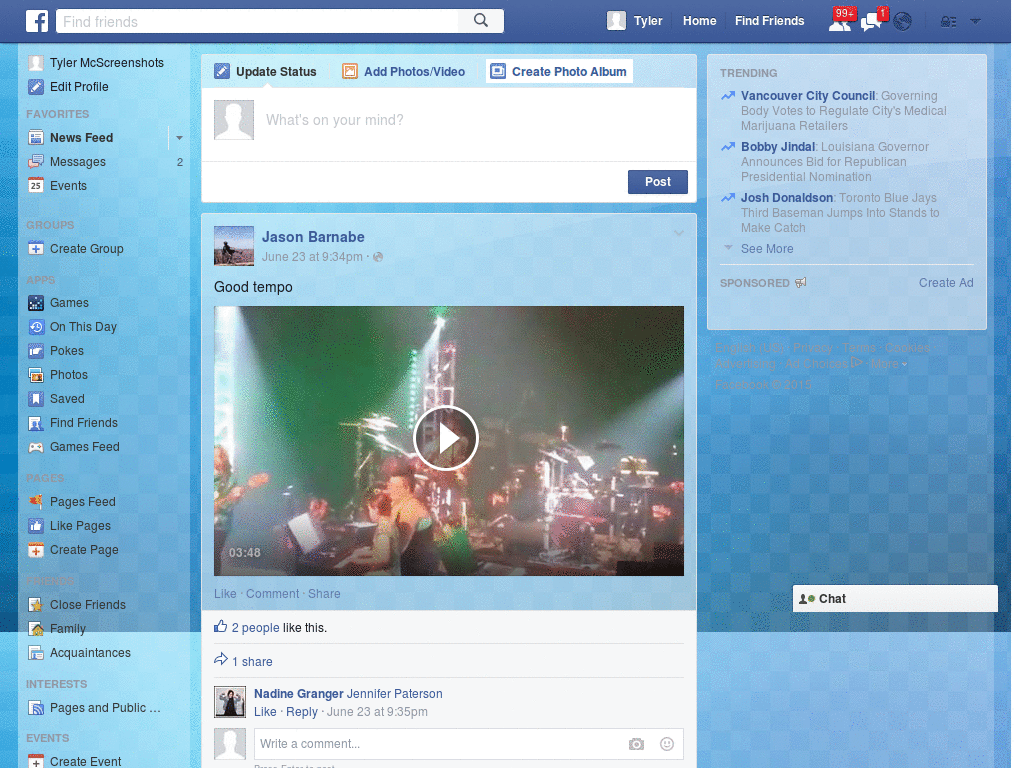Viewport: 1024px width, 768px height.
Task: Open Acquaintances list icon
Action: tap(36, 653)
